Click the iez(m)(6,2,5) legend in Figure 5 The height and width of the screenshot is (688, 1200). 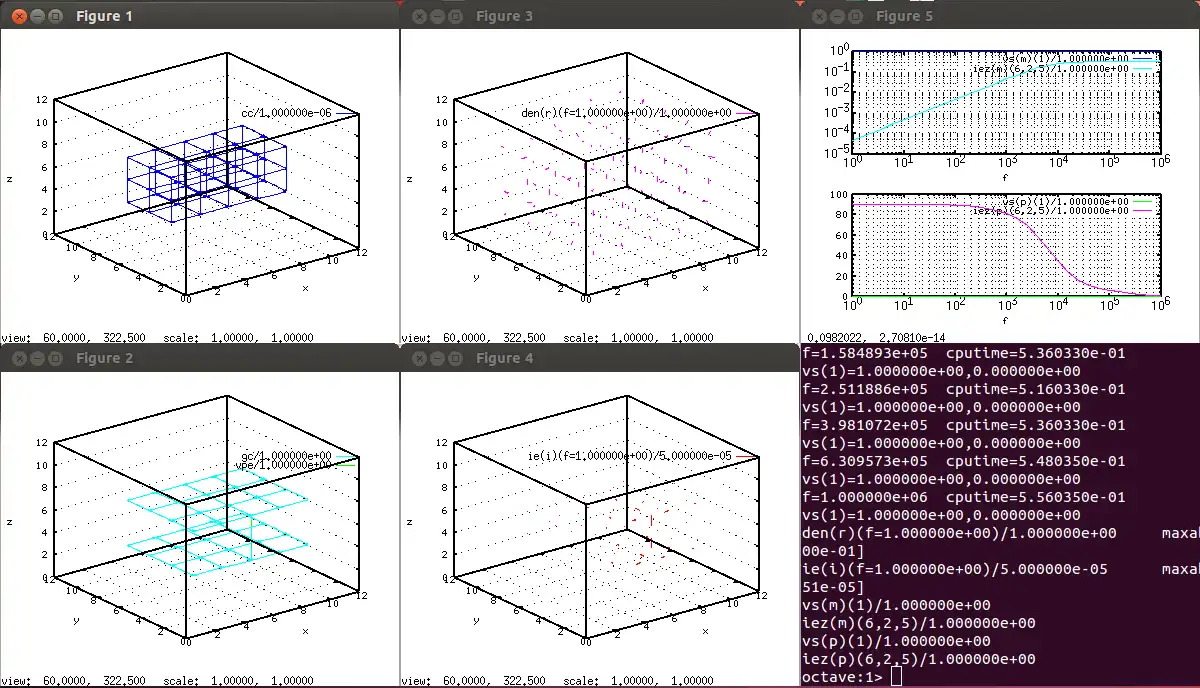(x=1051, y=69)
